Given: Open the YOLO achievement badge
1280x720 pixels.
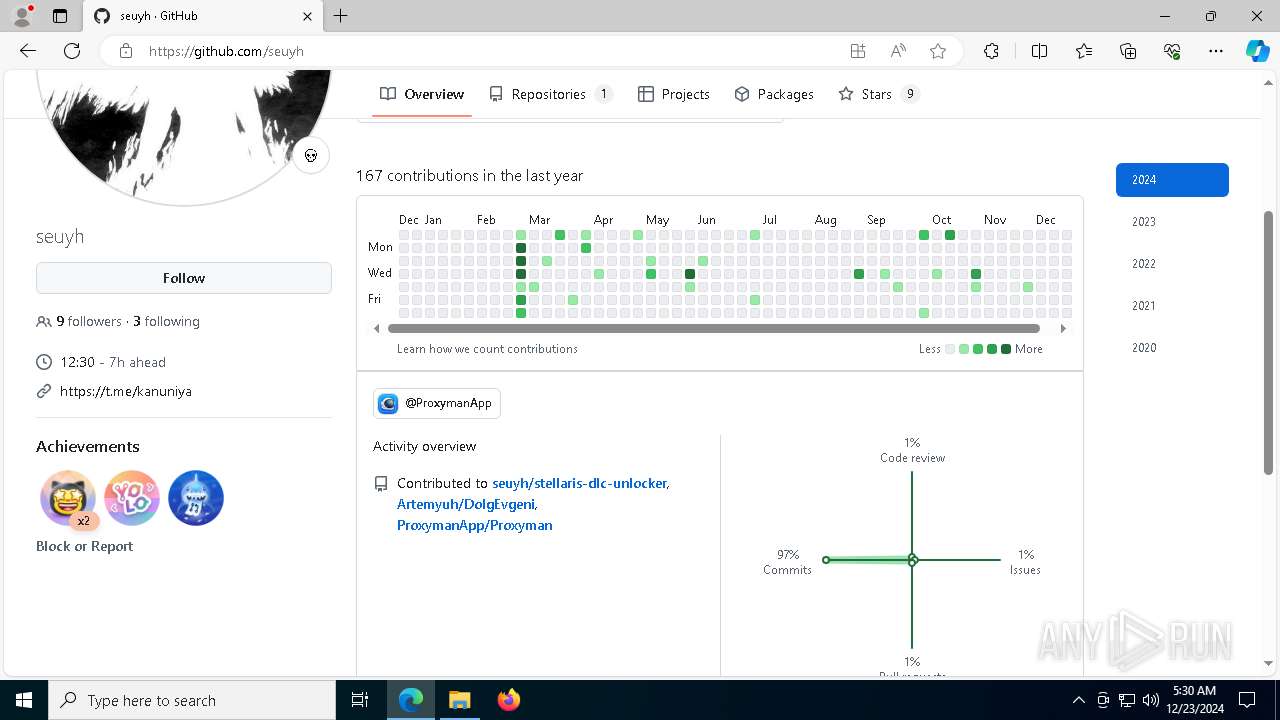Looking at the screenshot, I should 132,498.
